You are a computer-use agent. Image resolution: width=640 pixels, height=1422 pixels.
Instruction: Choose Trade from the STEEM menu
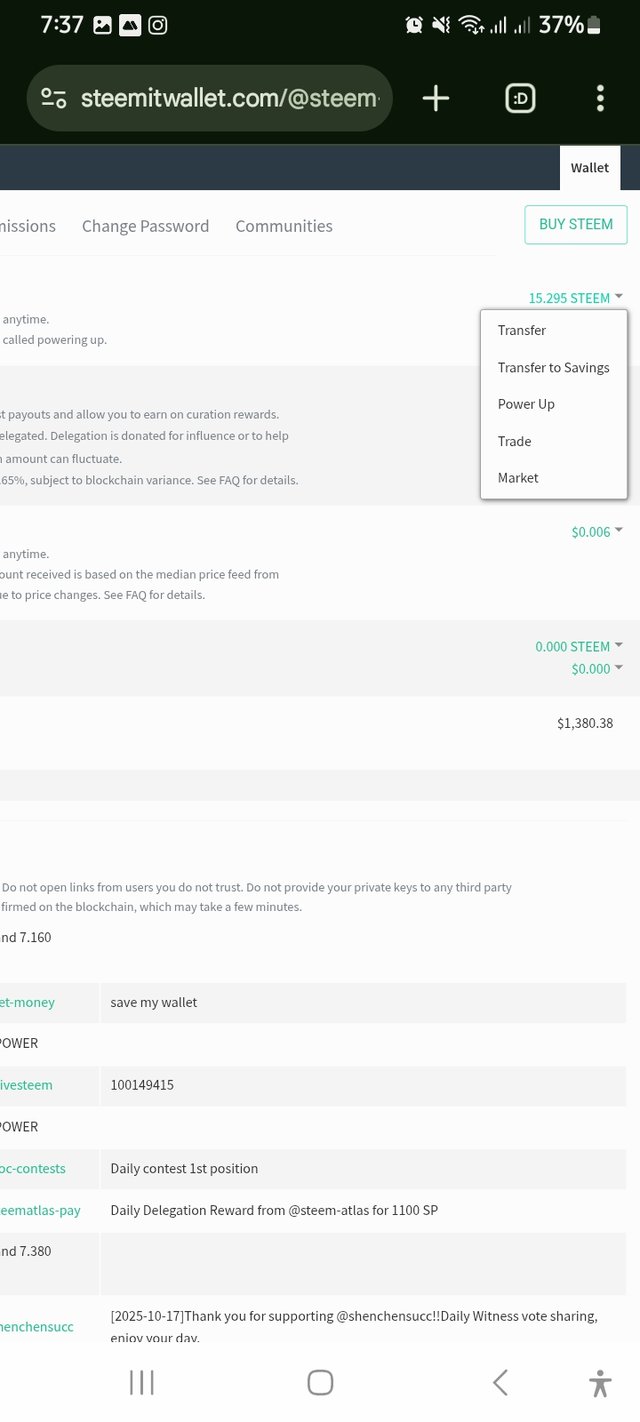coord(514,441)
